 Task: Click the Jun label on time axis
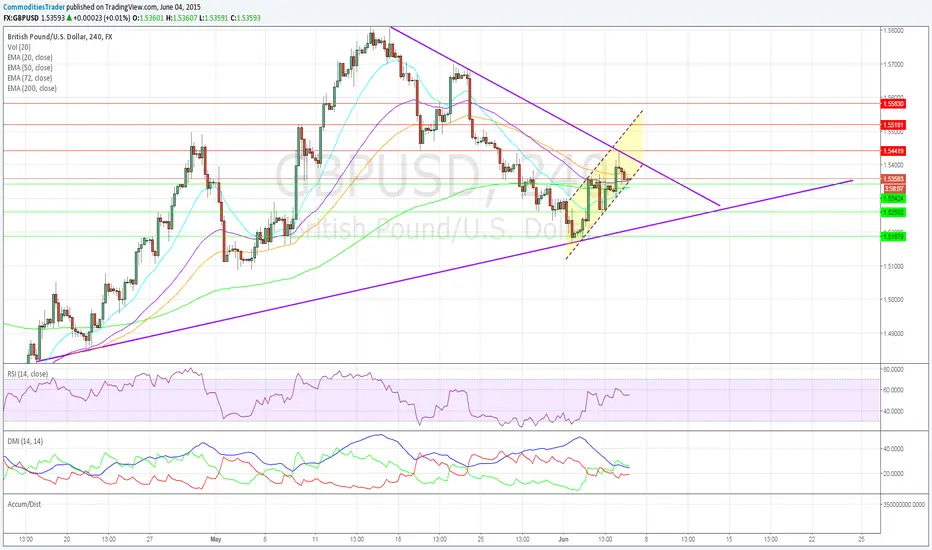pyautogui.click(x=563, y=539)
